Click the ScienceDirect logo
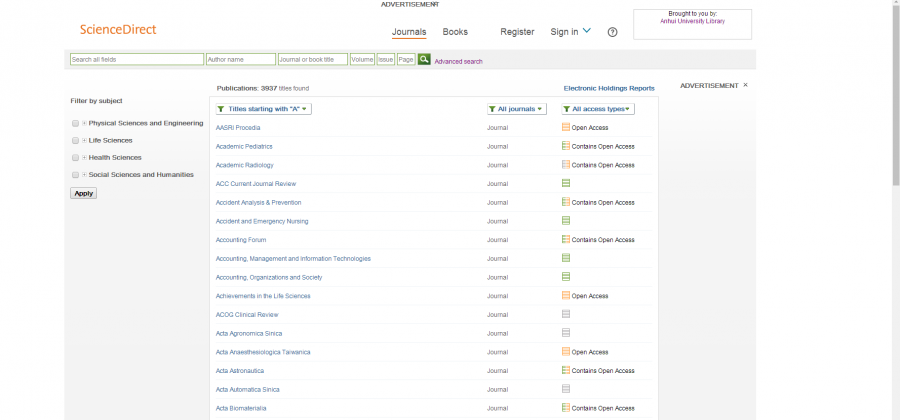Viewport: 900px width, 420px height. tap(118, 30)
